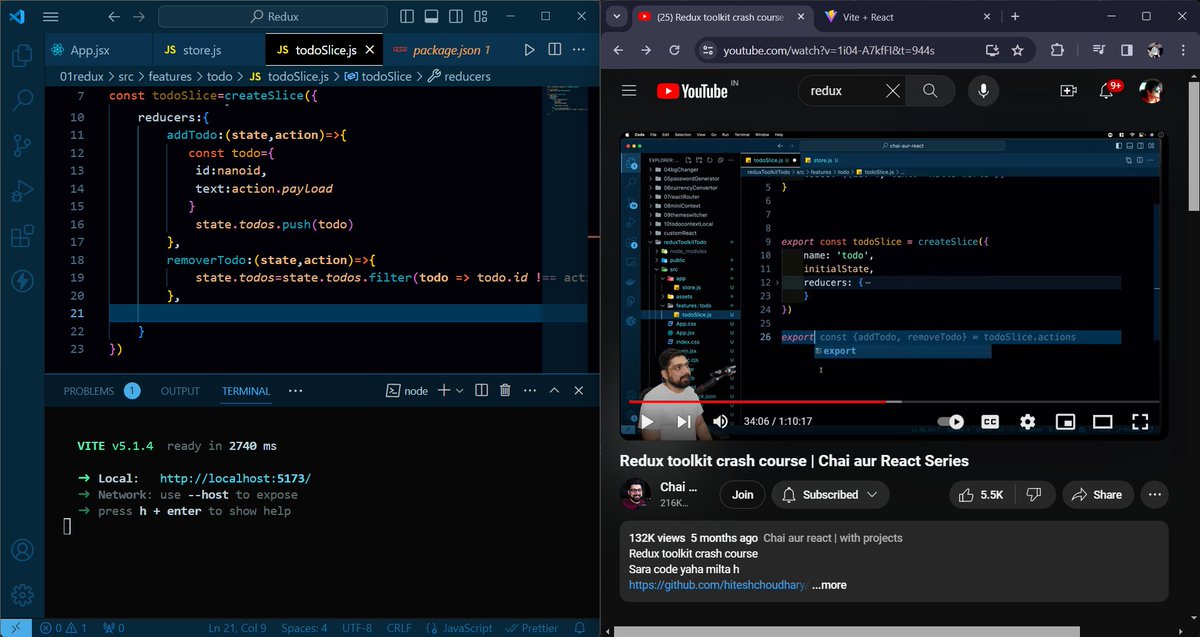Open VS Code Accounts icon
The image size is (1200, 637).
22,550
